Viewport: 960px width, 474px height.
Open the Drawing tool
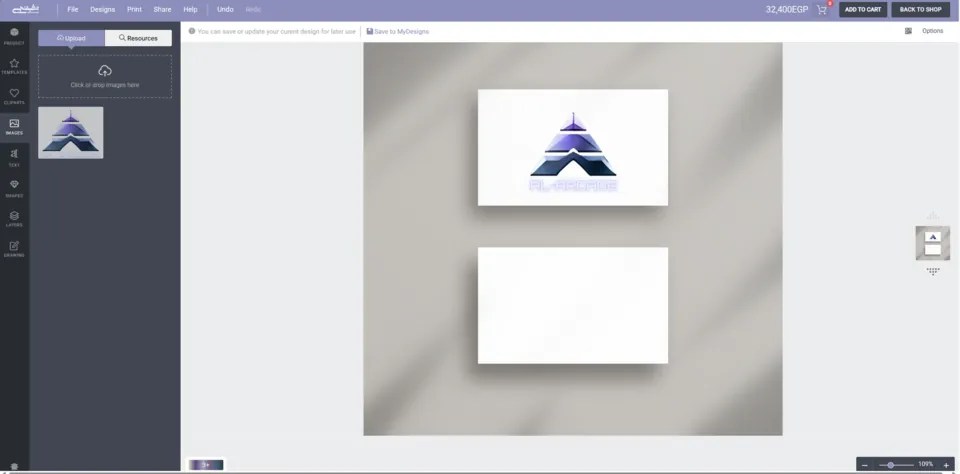pyautogui.click(x=14, y=249)
